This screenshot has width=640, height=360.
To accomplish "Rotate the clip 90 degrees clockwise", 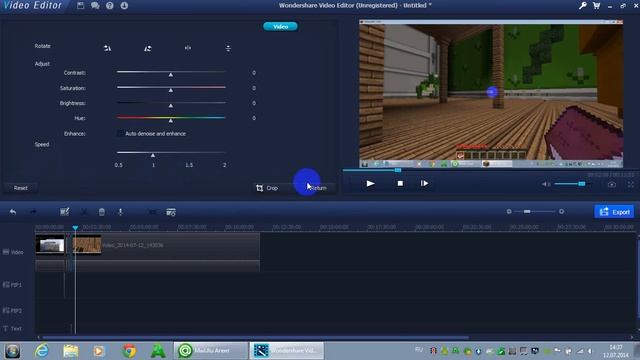I will point(148,48).
